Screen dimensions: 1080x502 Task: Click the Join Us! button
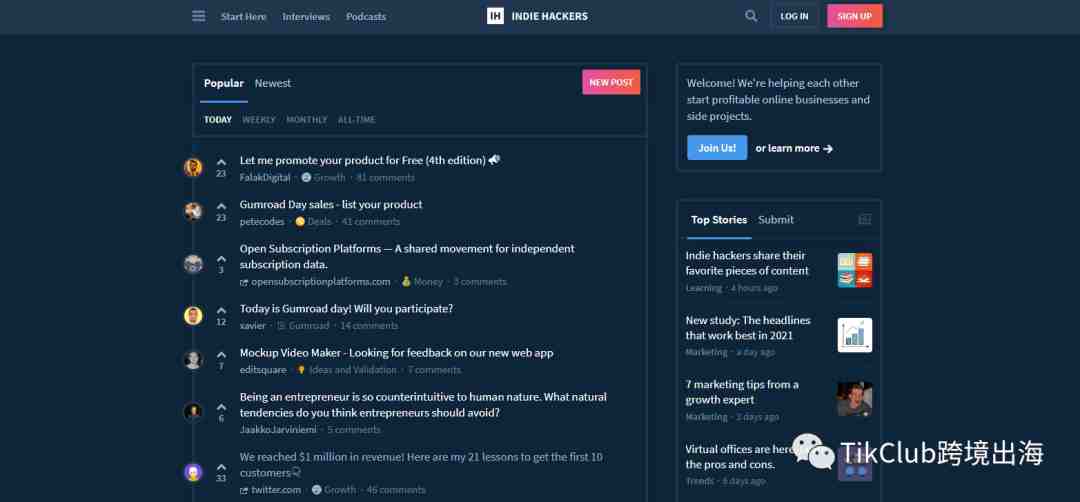pos(717,148)
